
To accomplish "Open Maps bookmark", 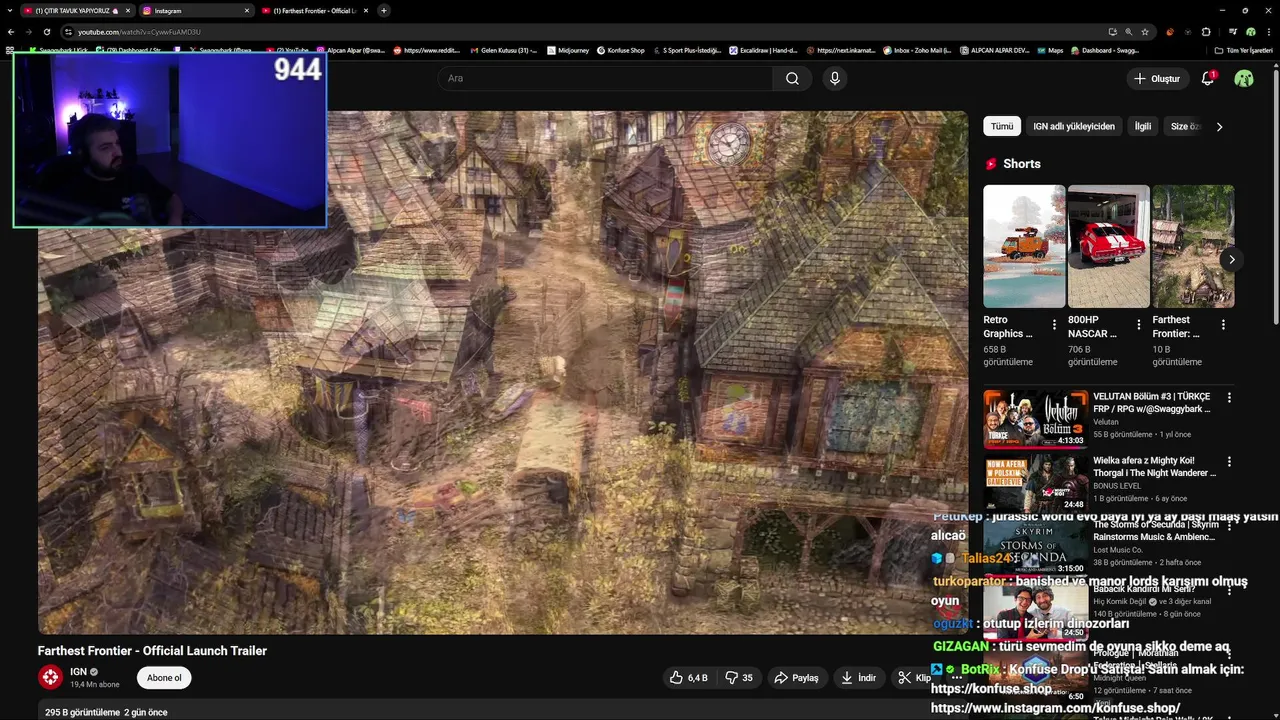I will point(1050,50).
